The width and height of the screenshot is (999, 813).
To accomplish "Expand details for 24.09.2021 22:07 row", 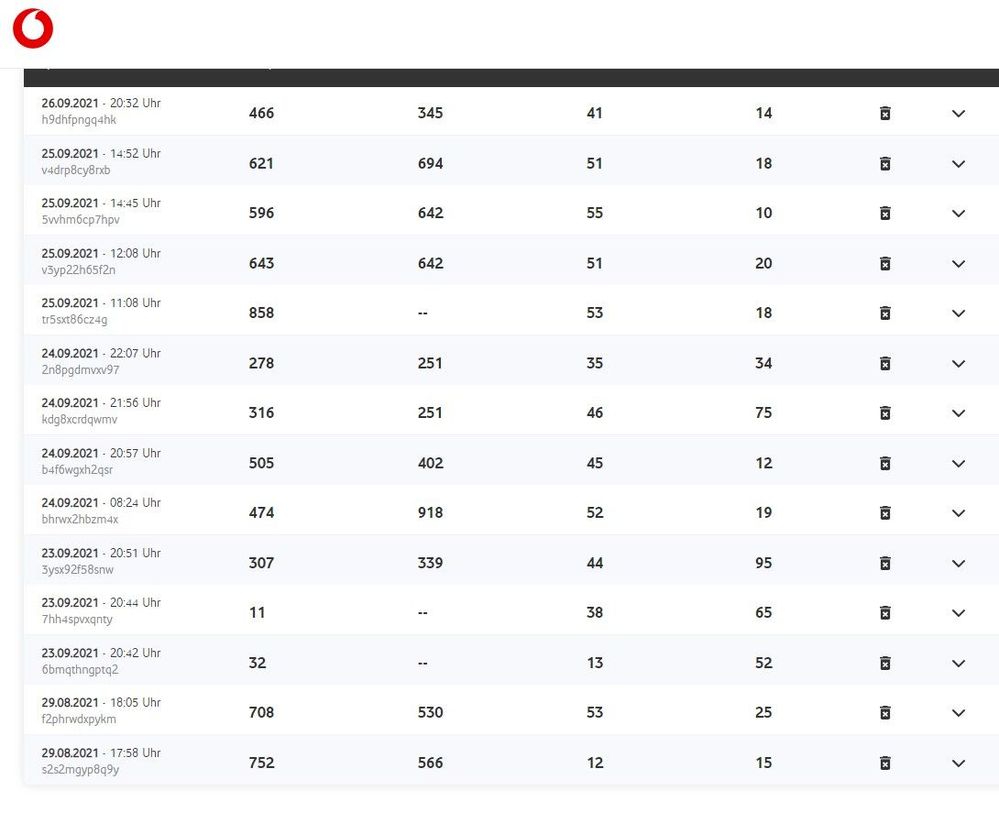I will (958, 364).
